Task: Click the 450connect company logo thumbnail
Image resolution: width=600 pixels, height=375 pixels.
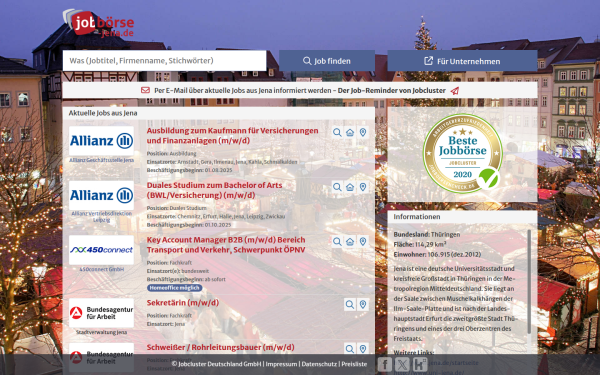Action: click(101, 250)
